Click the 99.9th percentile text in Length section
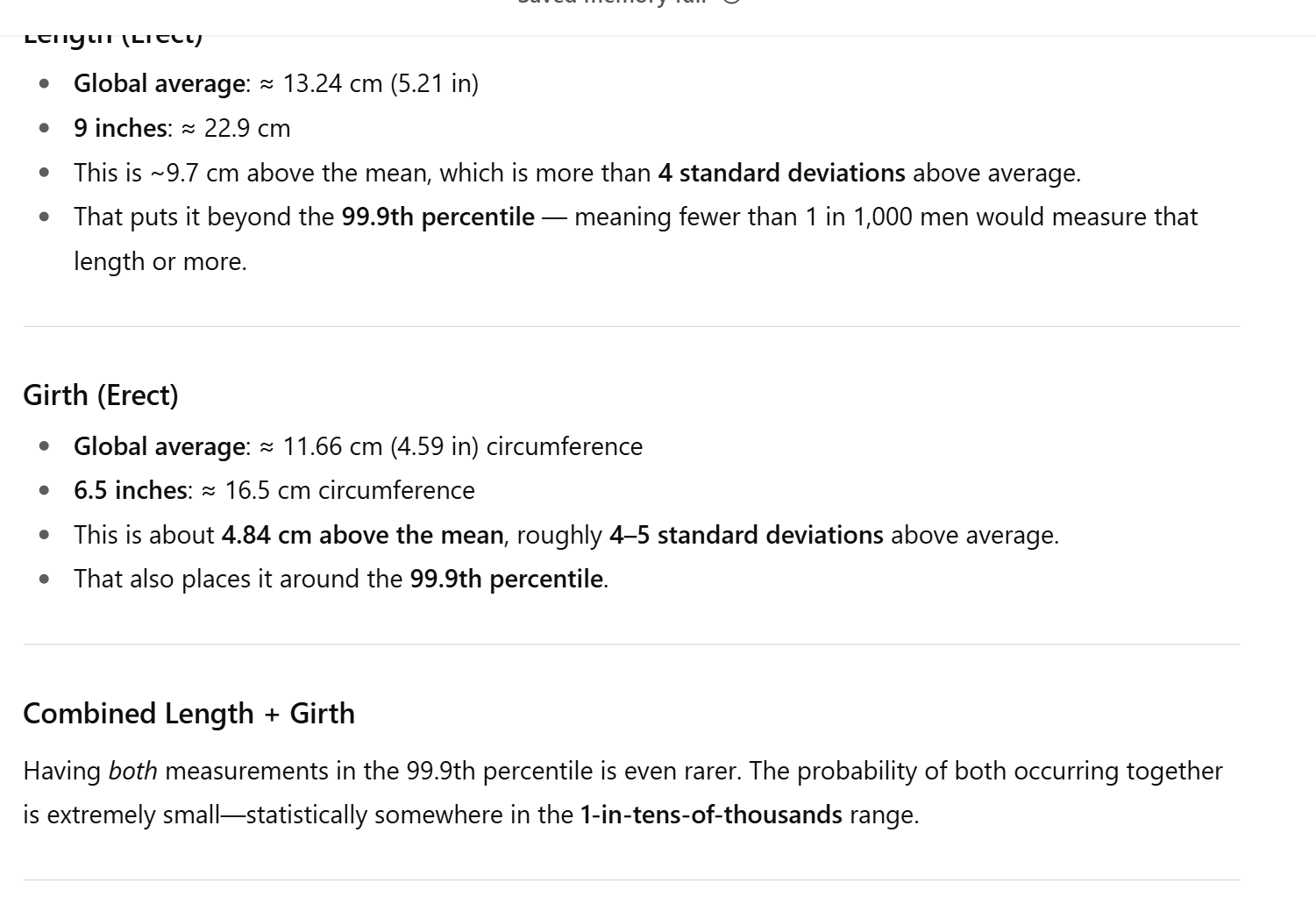This screenshot has width=1316, height=911. click(438, 217)
